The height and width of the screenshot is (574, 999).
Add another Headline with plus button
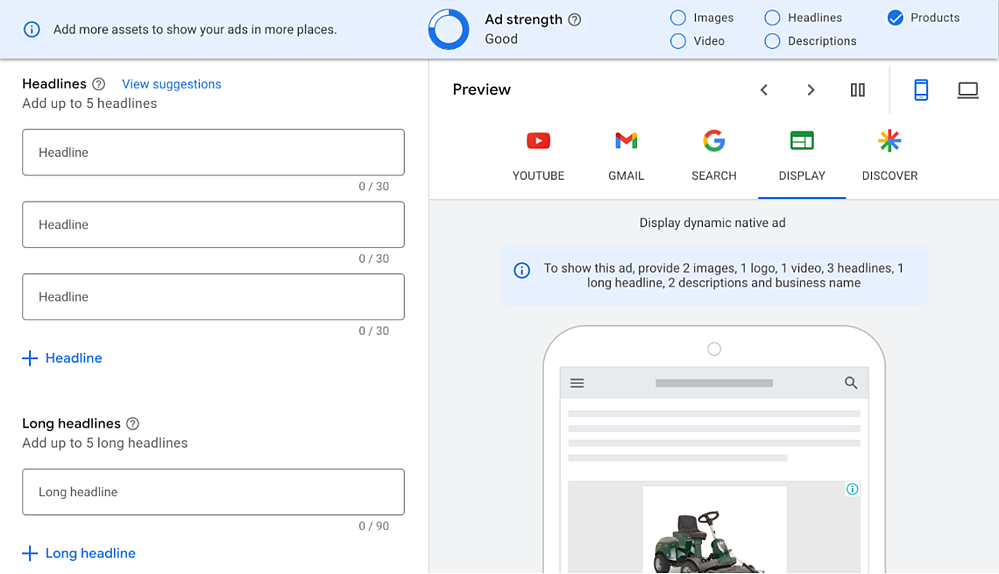[62, 358]
